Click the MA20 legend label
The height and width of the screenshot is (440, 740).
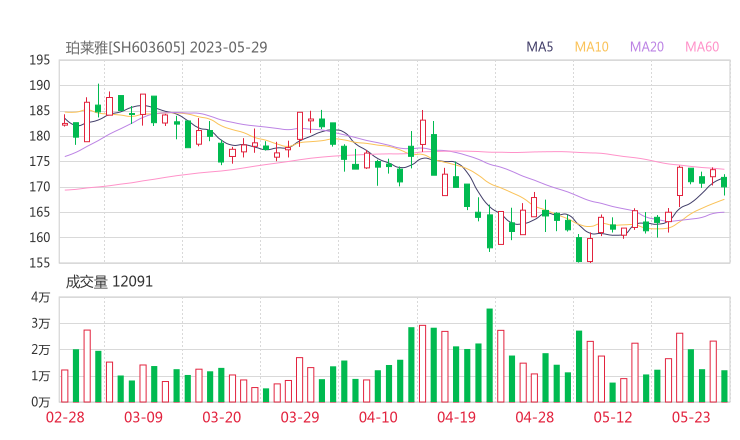647,47
